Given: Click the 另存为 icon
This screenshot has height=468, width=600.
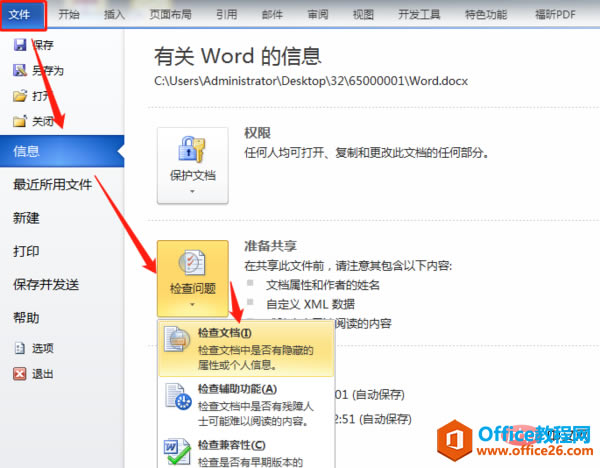Looking at the screenshot, I should 20,70.
